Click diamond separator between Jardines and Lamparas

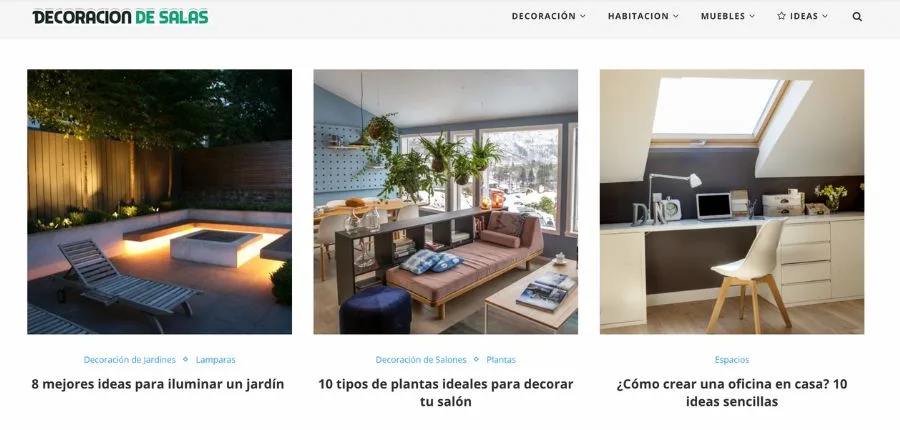click(185, 359)
